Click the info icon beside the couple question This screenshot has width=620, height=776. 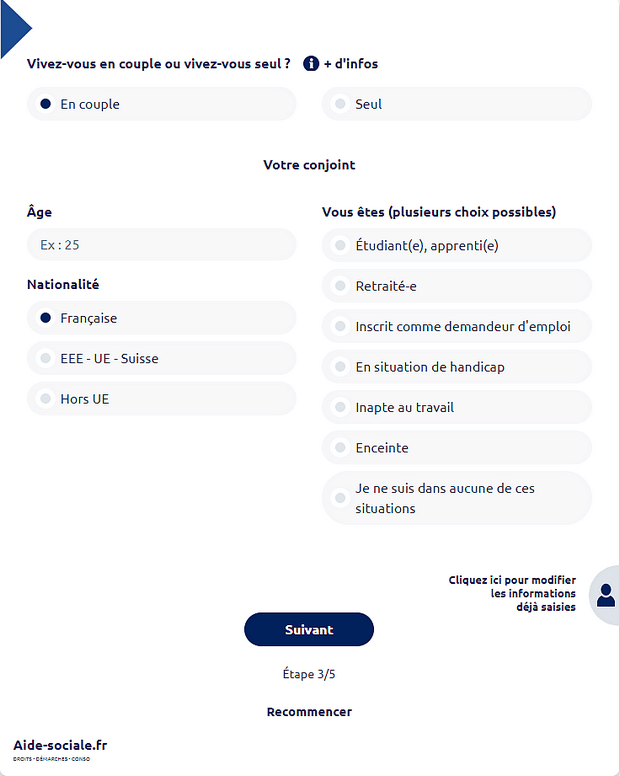(311, 64)
